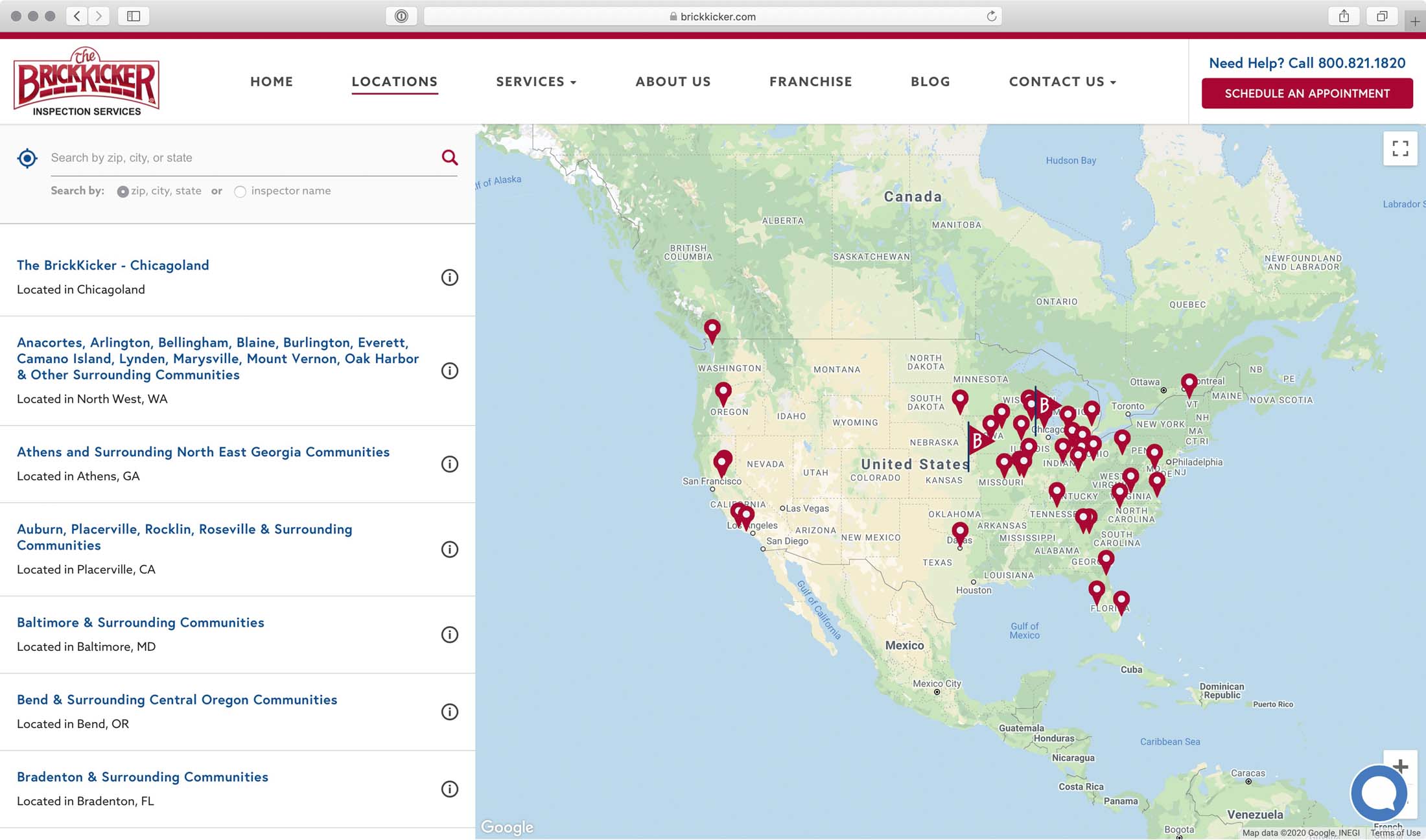This screenshot has width=1426, height=840.
Task: Expand the Contact Us dropdown
Action: click(x=1062, y=82)
